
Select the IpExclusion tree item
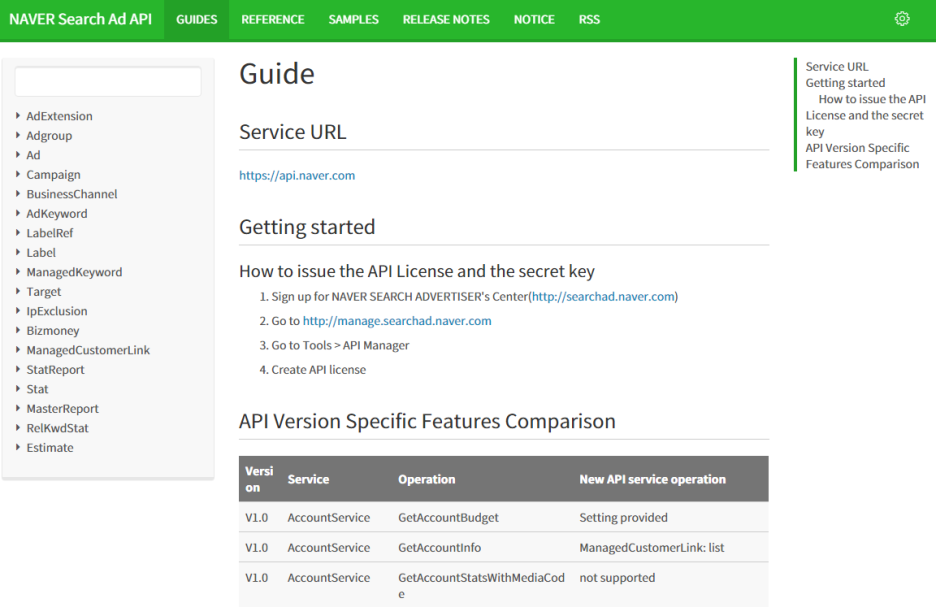57,311
